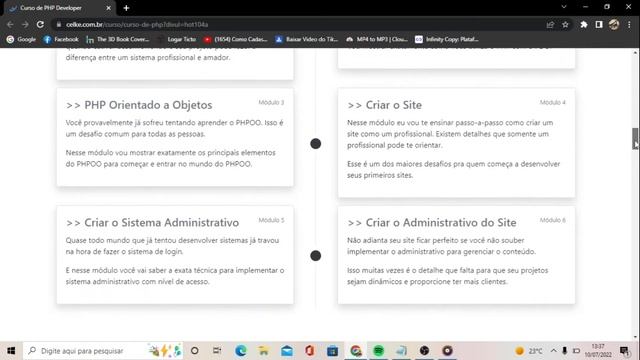Click timeline dot between Módulo 5 and 6
640x360 pixels.
pyautogui.click(x=316, y=256)
